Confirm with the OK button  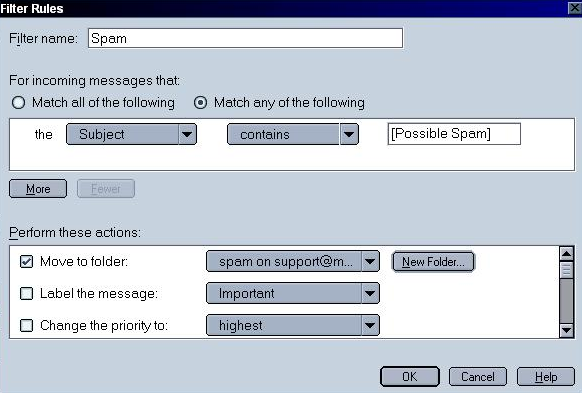410,377
